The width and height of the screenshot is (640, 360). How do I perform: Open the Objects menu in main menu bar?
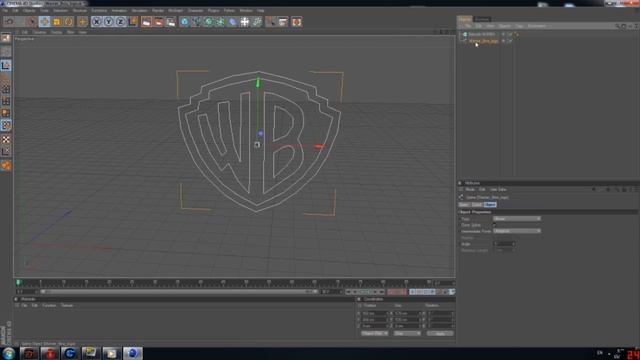point(29,10)
